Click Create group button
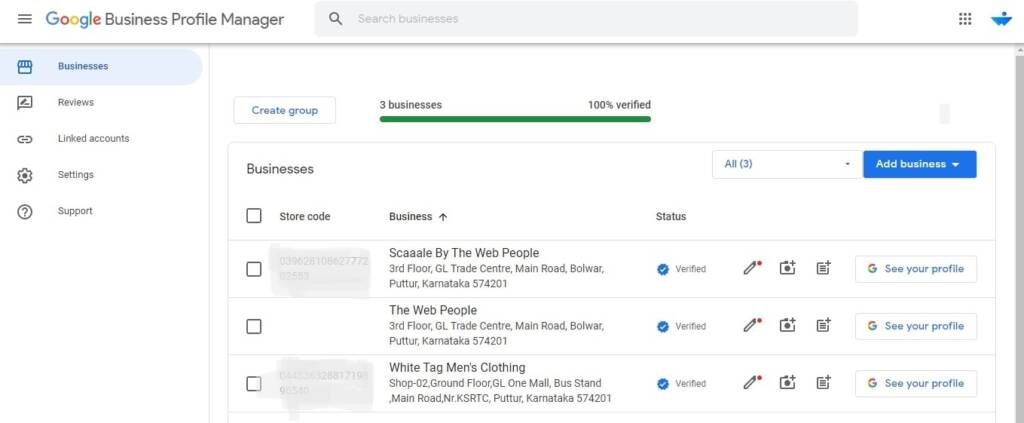 click(285, 110)
